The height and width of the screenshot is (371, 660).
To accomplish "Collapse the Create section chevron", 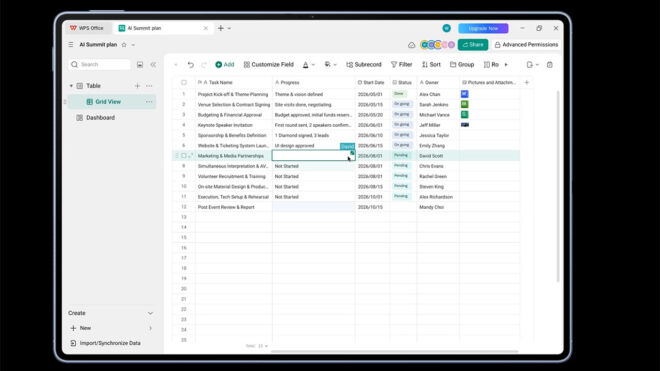I will (x=150, y=313).
